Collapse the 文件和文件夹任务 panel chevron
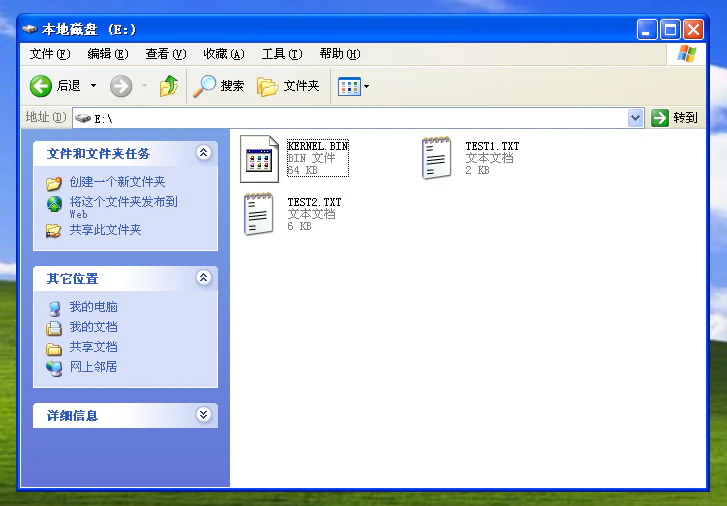The width and height of the screenshot is (727, 506). (204, 153)
